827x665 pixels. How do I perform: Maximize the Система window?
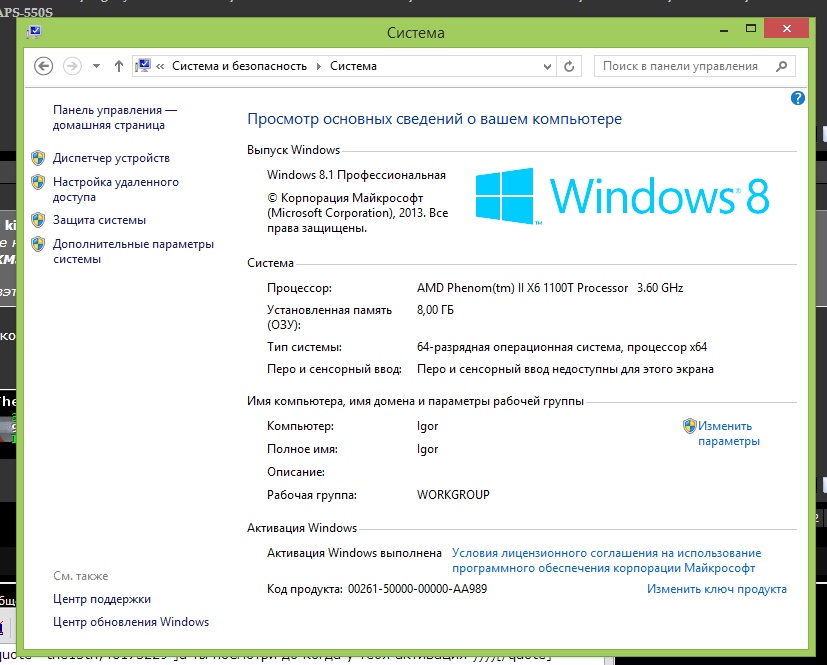[x=751, y=28]
